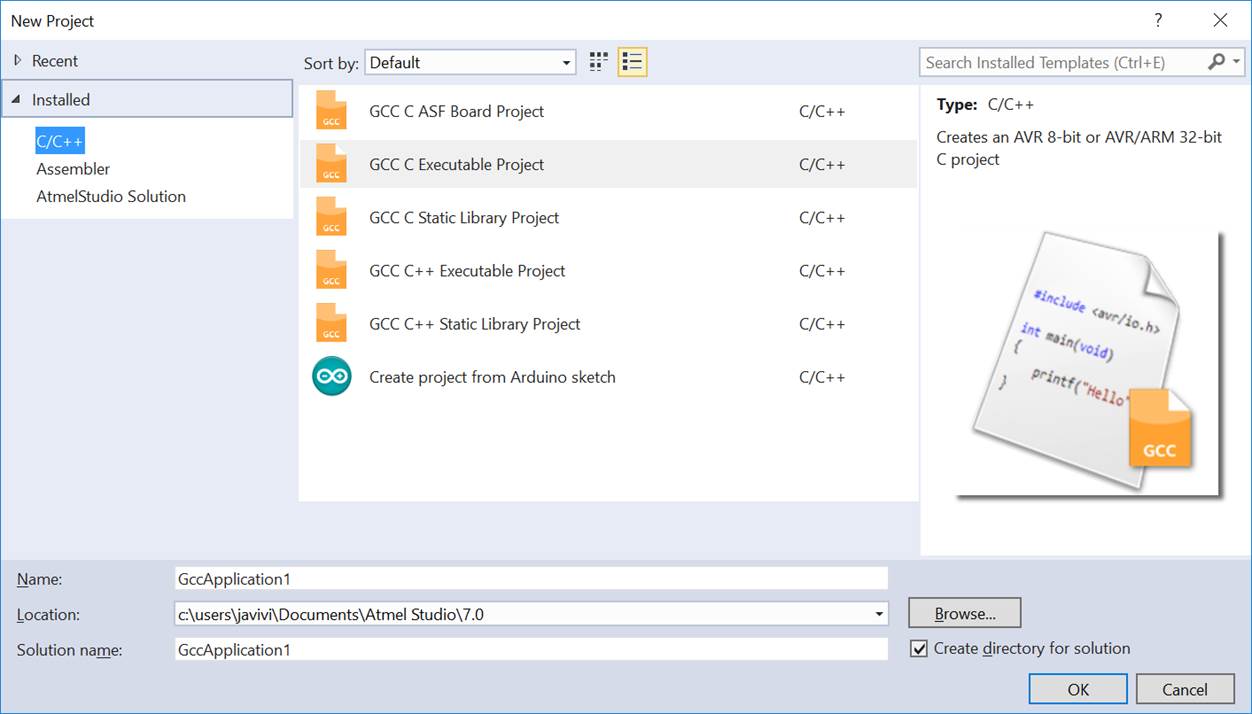The image size is (1252, 714).
Task: Select GCC C ASF Board Project text
Action: [x=456, y=111]
